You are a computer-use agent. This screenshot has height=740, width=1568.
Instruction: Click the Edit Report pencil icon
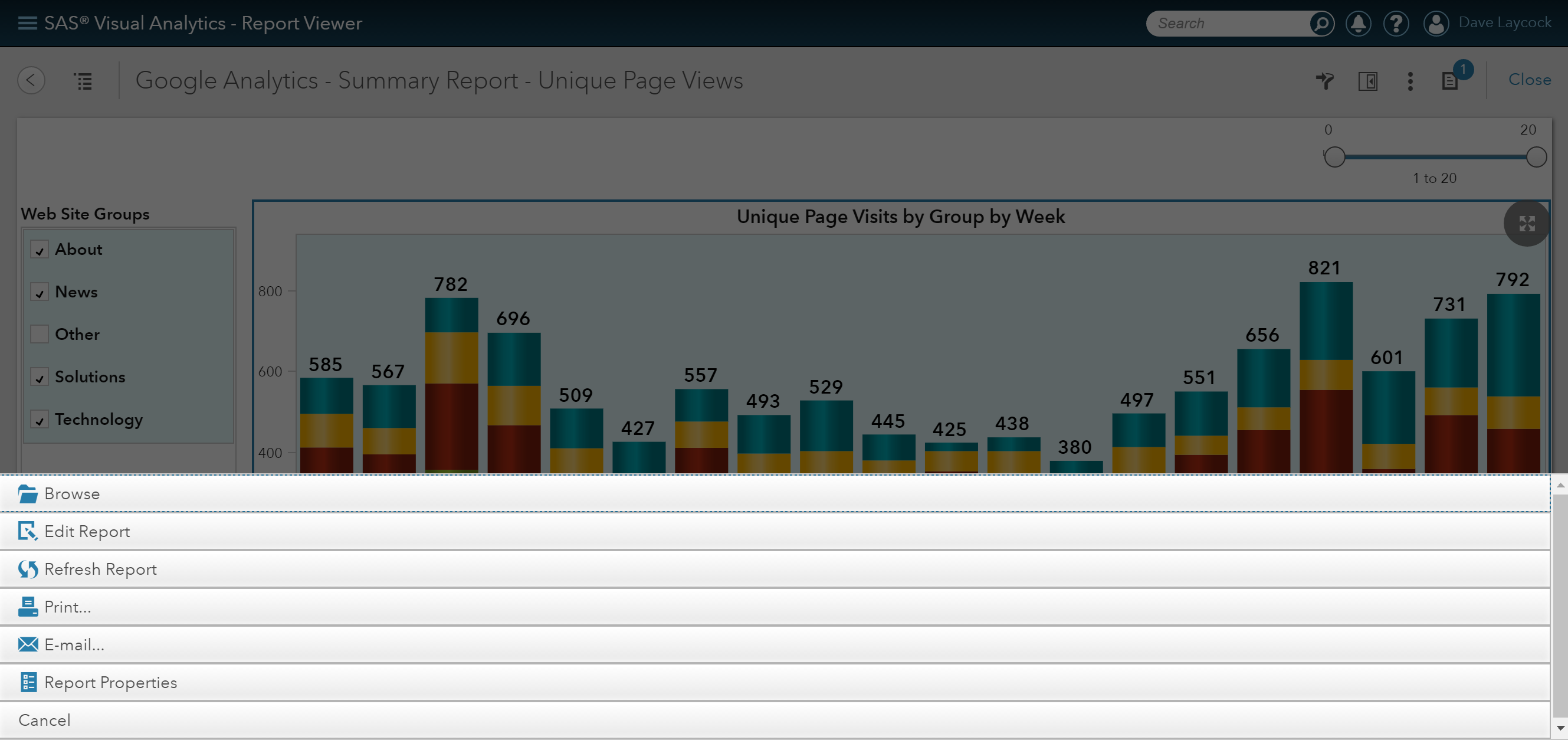[27, 531]
